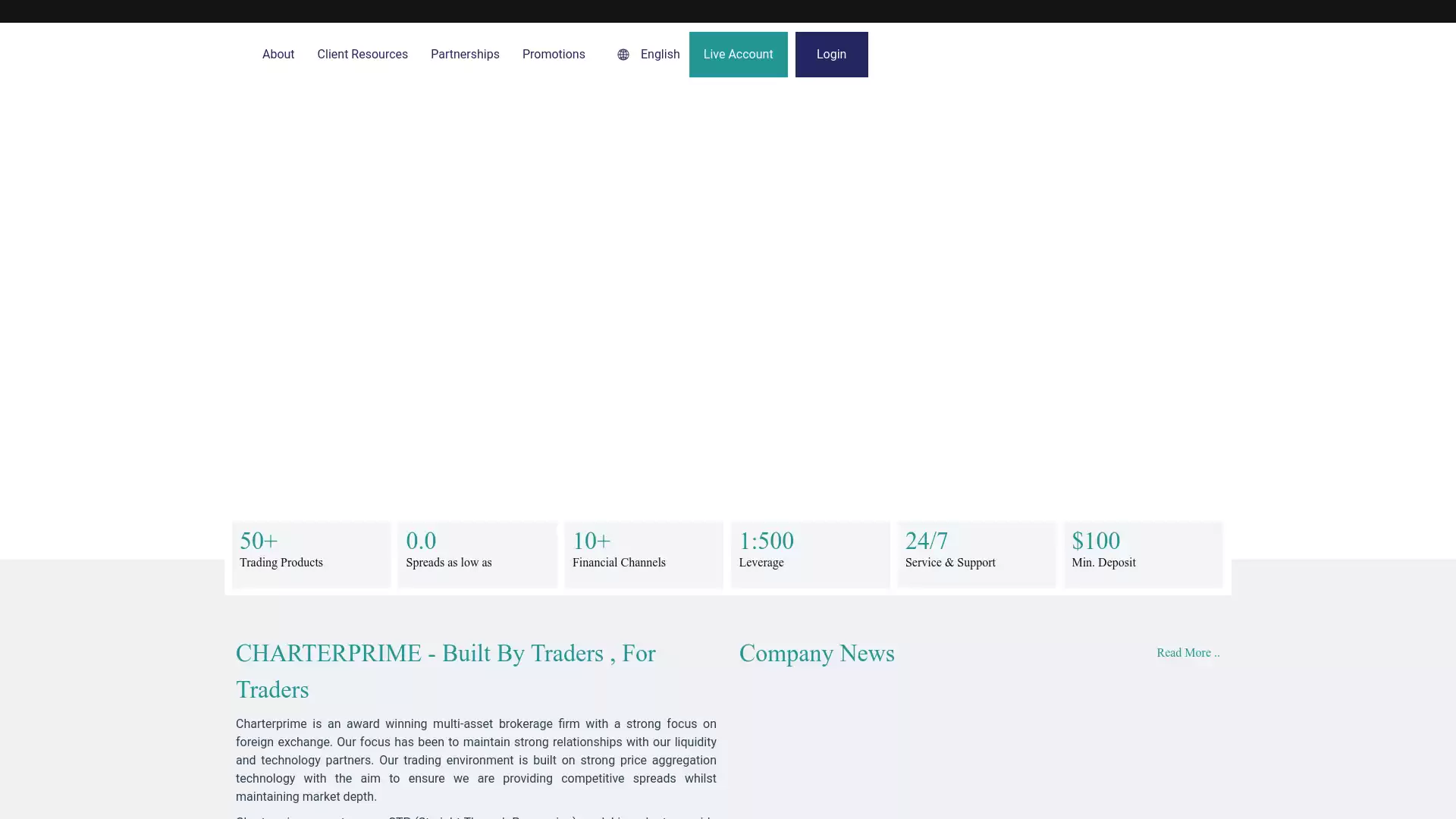The image size is (1456, 819).
Task: Expand the Partnerships dropdown
Action: pos(465,54)
